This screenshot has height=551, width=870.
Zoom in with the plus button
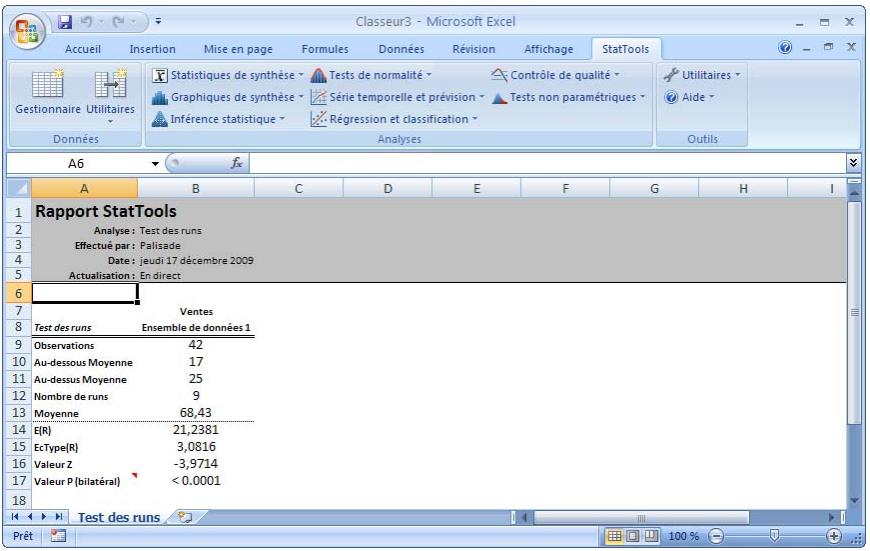833,536
